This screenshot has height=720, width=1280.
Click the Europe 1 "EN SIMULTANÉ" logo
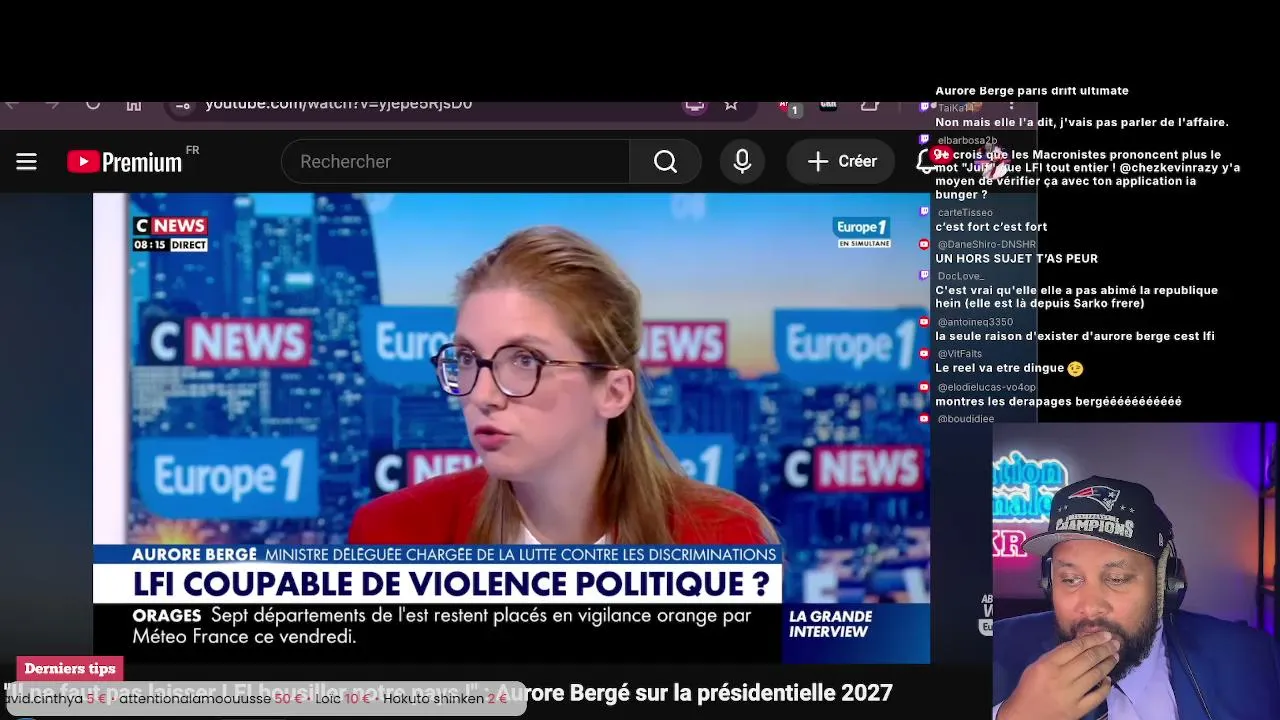pos(861,232)
